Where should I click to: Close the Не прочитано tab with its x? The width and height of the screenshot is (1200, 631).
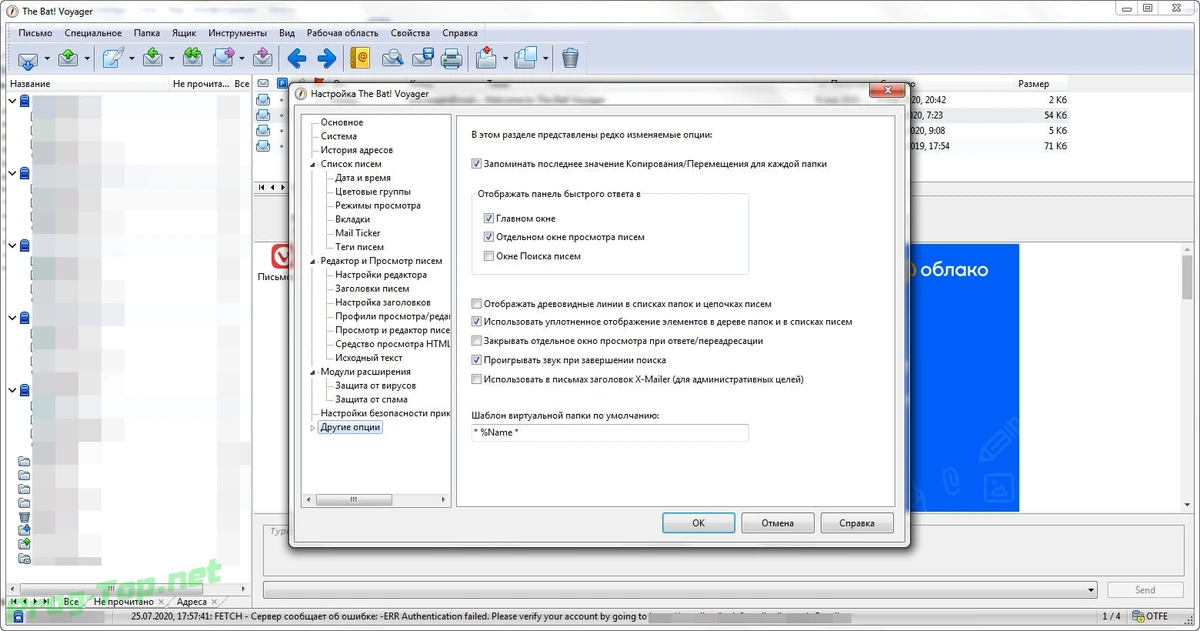pos(161,602)
